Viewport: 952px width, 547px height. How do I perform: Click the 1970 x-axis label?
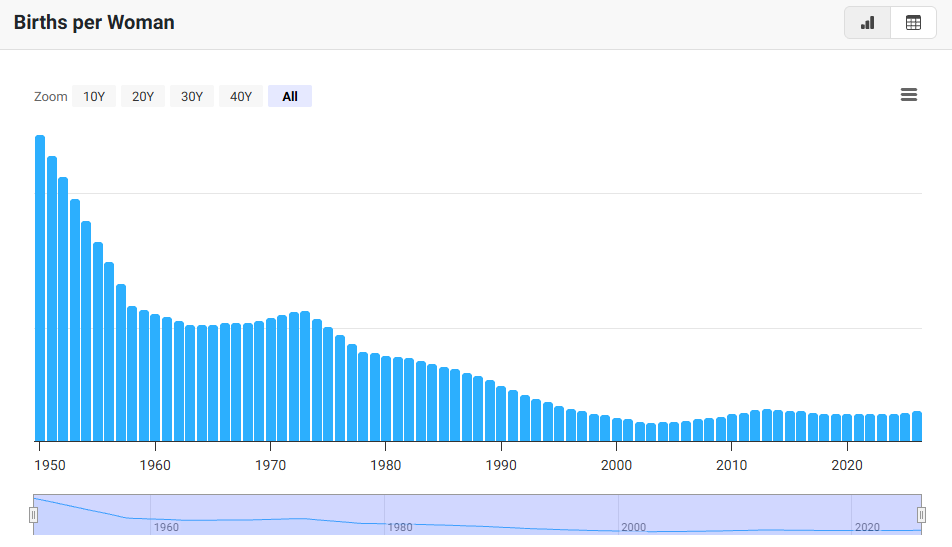tap(270, 466)
